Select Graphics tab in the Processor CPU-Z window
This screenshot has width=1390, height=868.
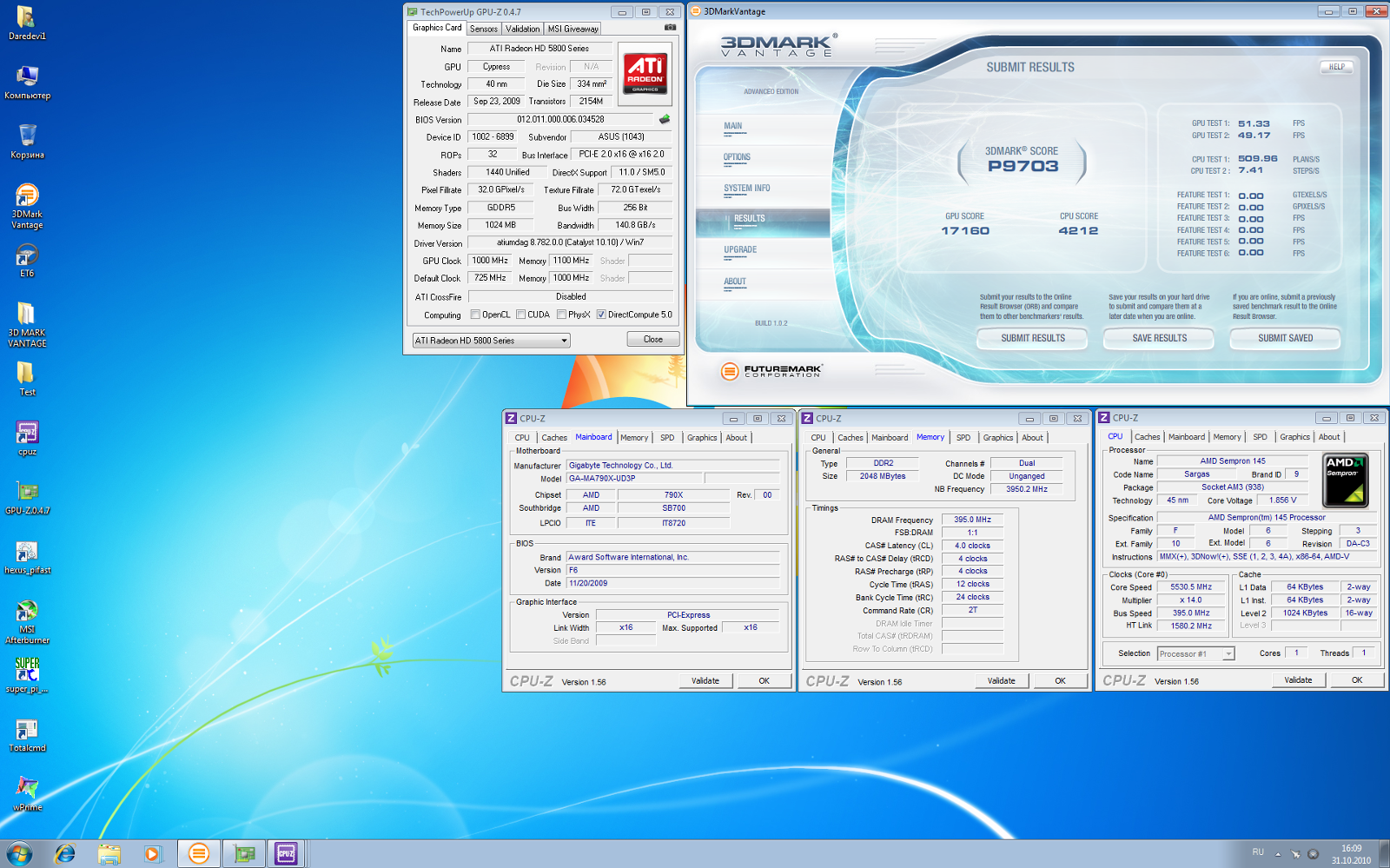[1294, 437]
